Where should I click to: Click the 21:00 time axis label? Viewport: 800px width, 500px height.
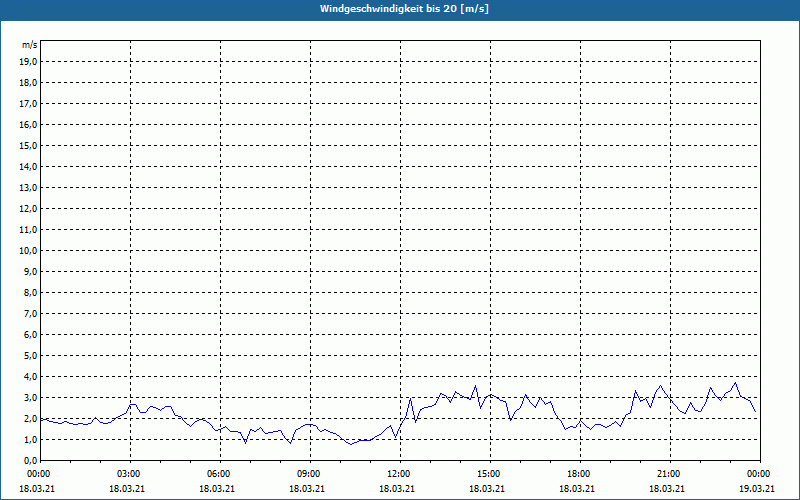pyautogui.click(x=670, y=474)
